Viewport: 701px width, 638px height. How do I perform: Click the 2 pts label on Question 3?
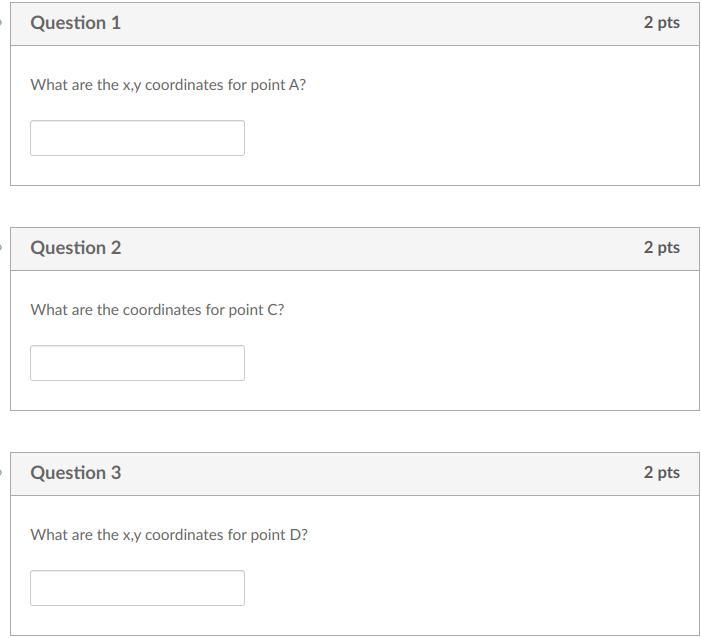click(x=661, y=472)
